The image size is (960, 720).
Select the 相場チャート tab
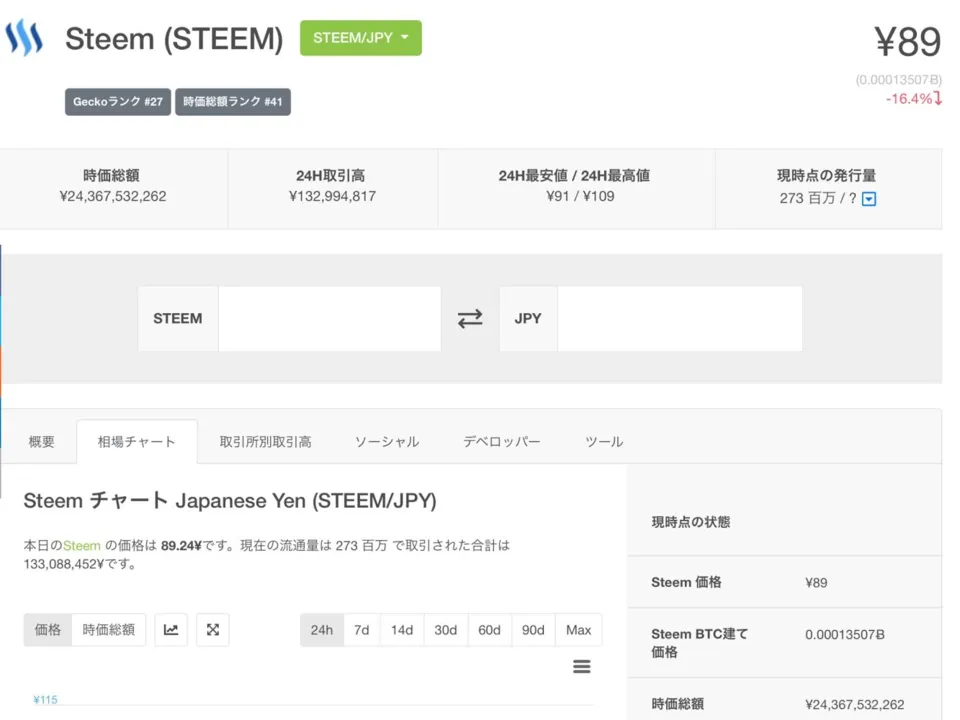137,441
